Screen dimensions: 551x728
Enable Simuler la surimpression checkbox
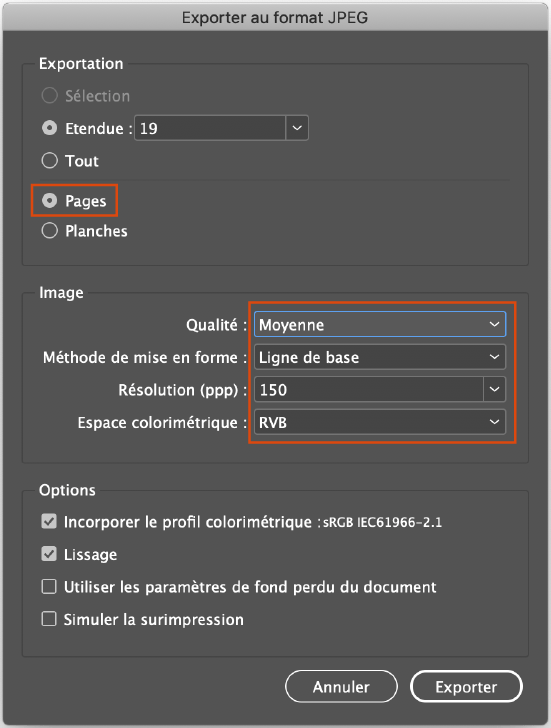[49, 619]
